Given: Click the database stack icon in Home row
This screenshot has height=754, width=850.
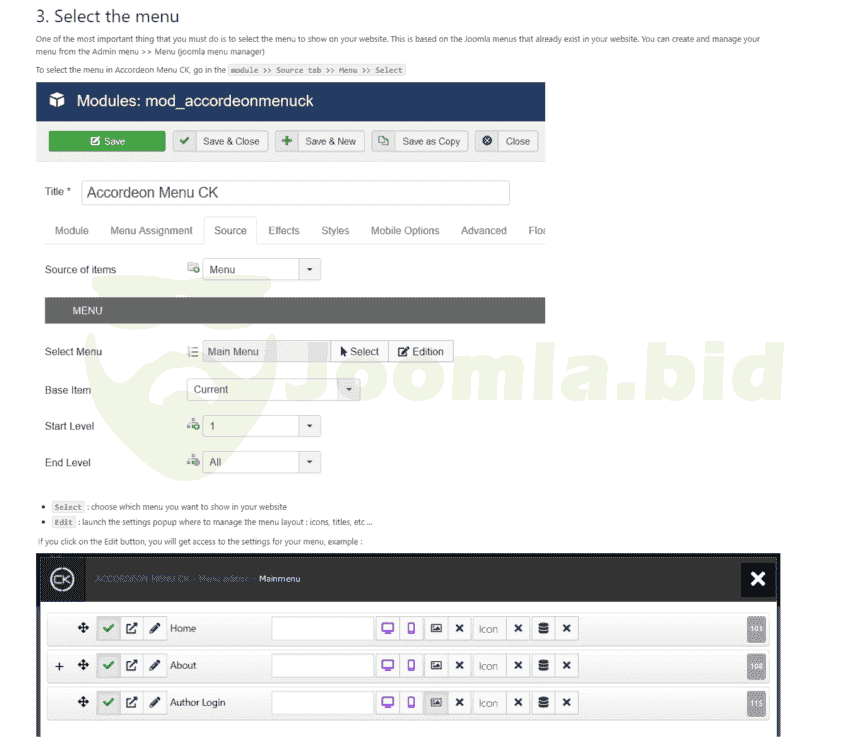Looking at the screenshot, I should click(543, 629).
